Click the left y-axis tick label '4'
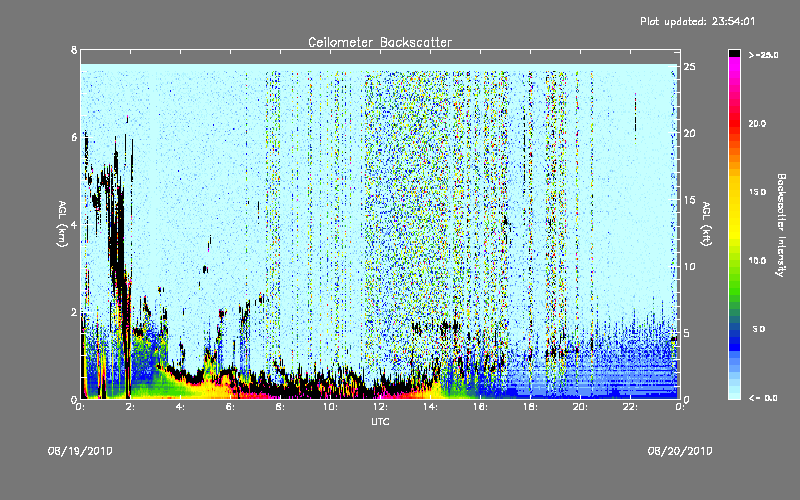 (x=74, y=224)
